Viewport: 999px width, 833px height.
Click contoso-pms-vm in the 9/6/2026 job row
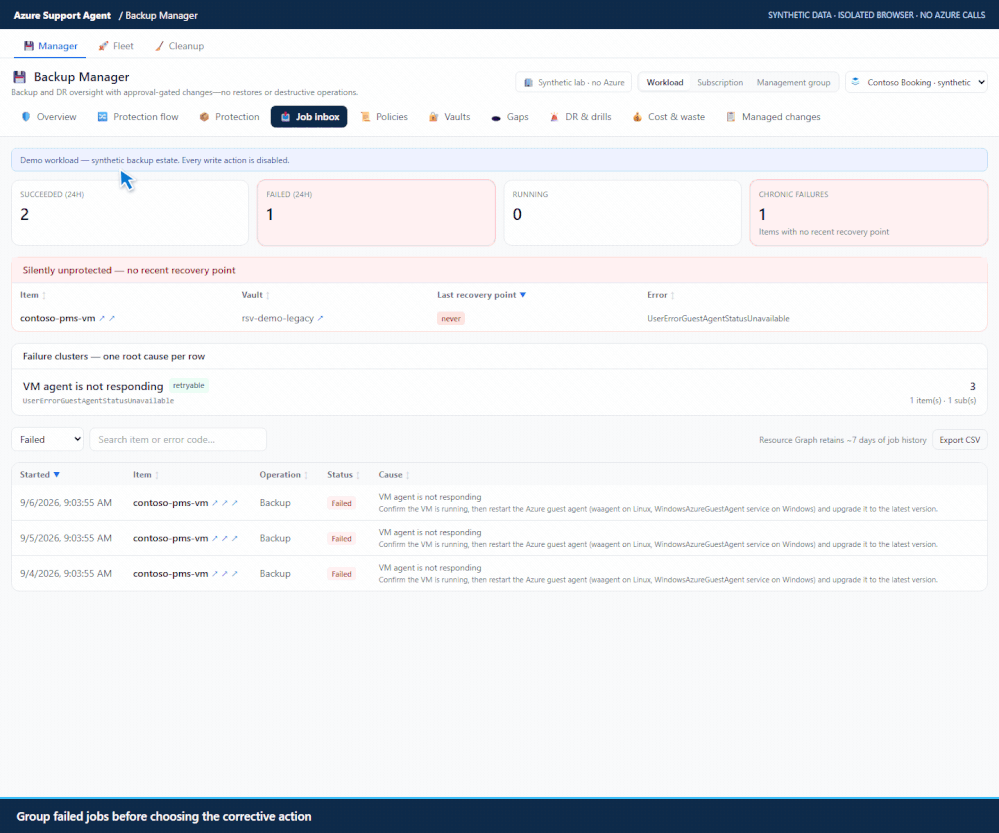click(171, 503)
